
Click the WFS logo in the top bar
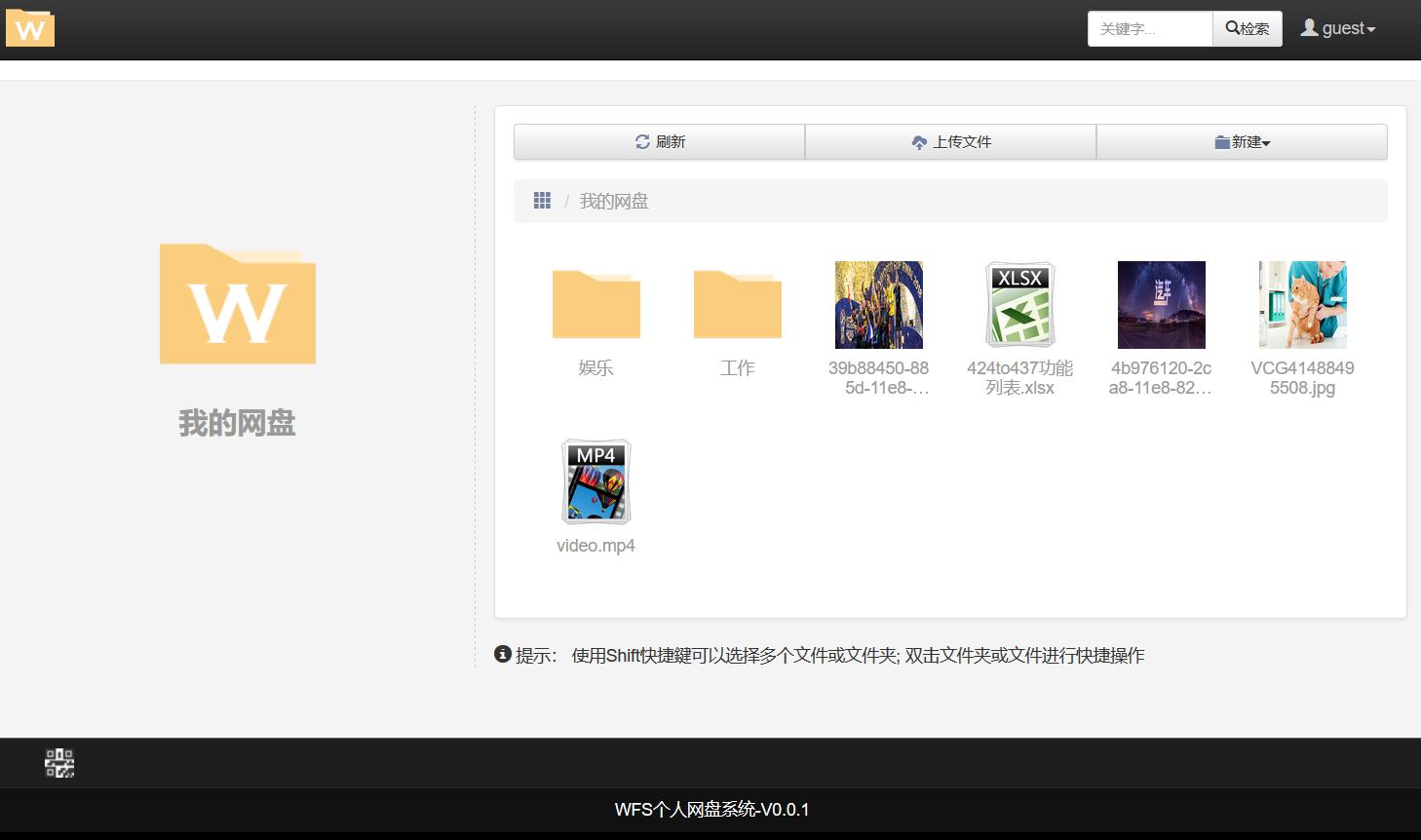tap(30, 28)
